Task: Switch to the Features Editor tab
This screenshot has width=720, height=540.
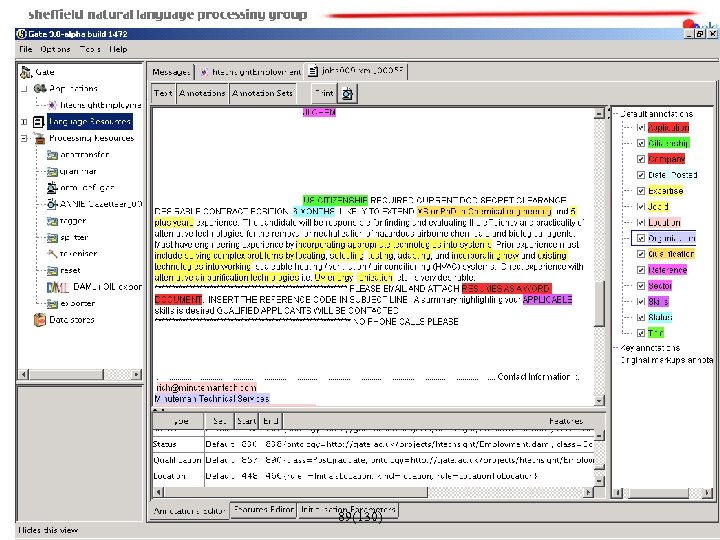Action: (264, 509)
